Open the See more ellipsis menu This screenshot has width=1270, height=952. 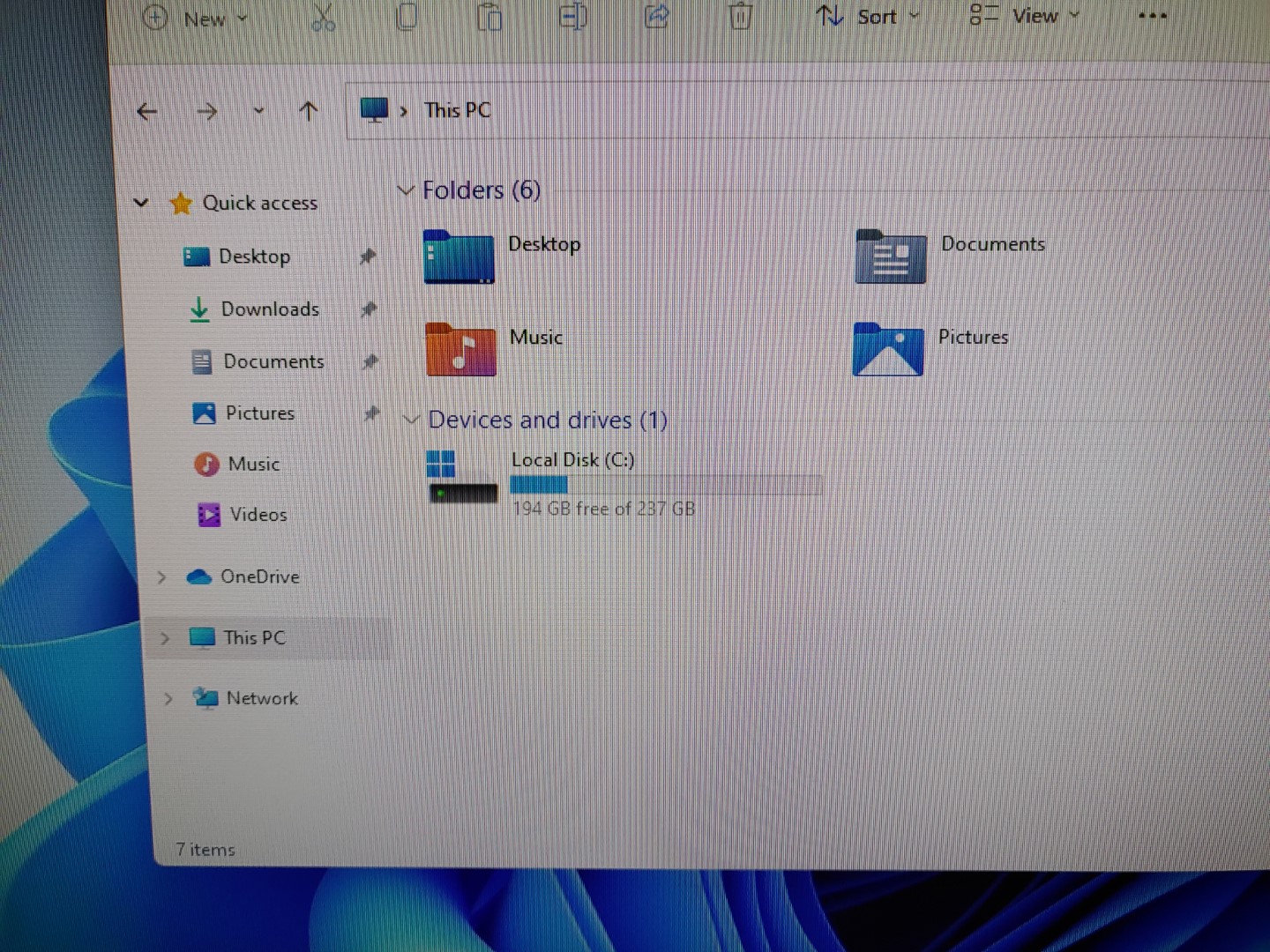pyautogui.click(x=1152, y=15)
